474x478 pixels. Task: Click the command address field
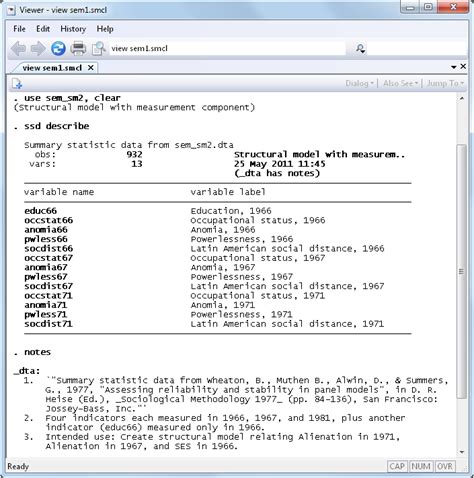[x=227, y=49]
